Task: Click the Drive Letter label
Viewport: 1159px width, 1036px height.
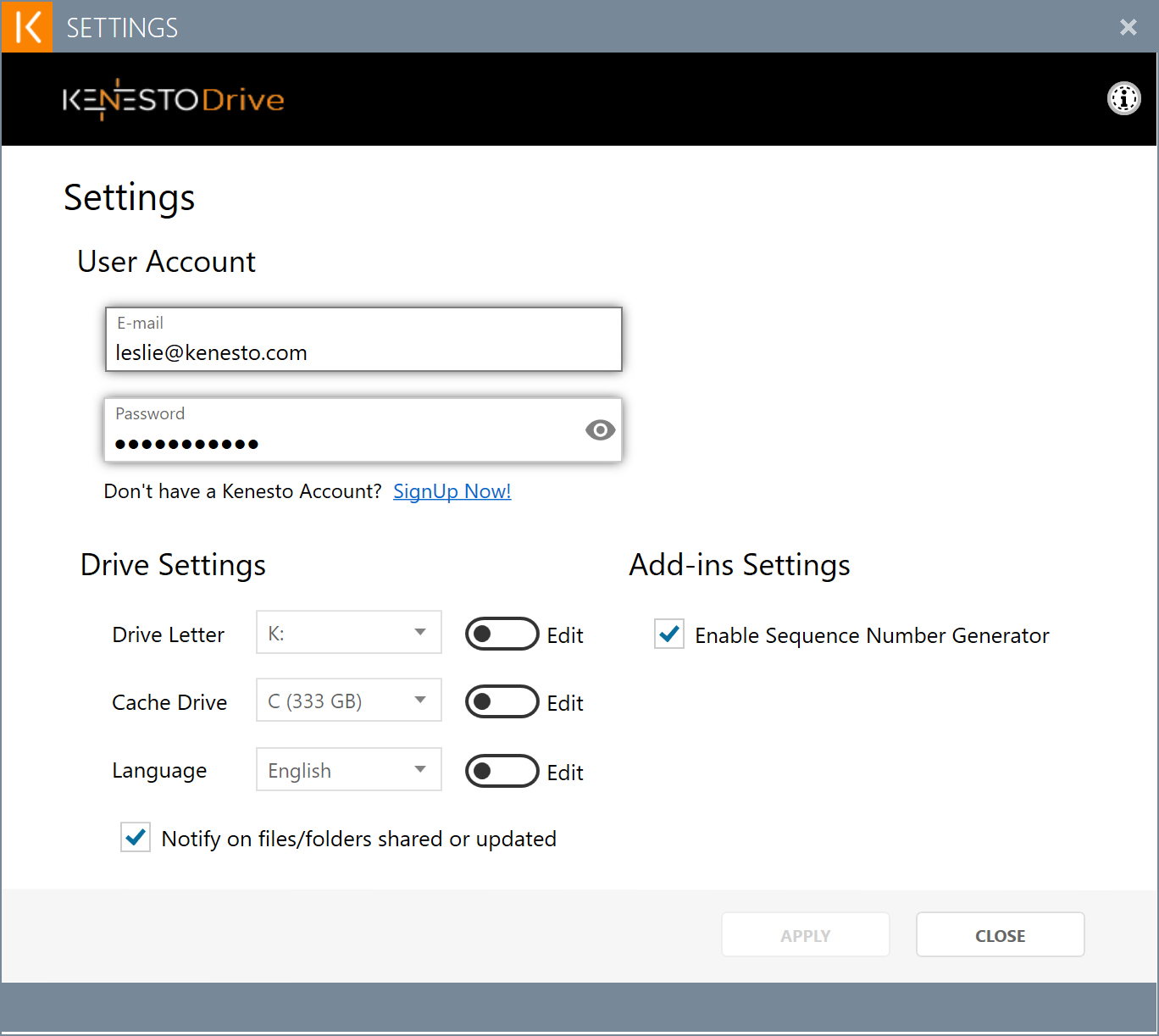Action: click(x=169, y=634)
